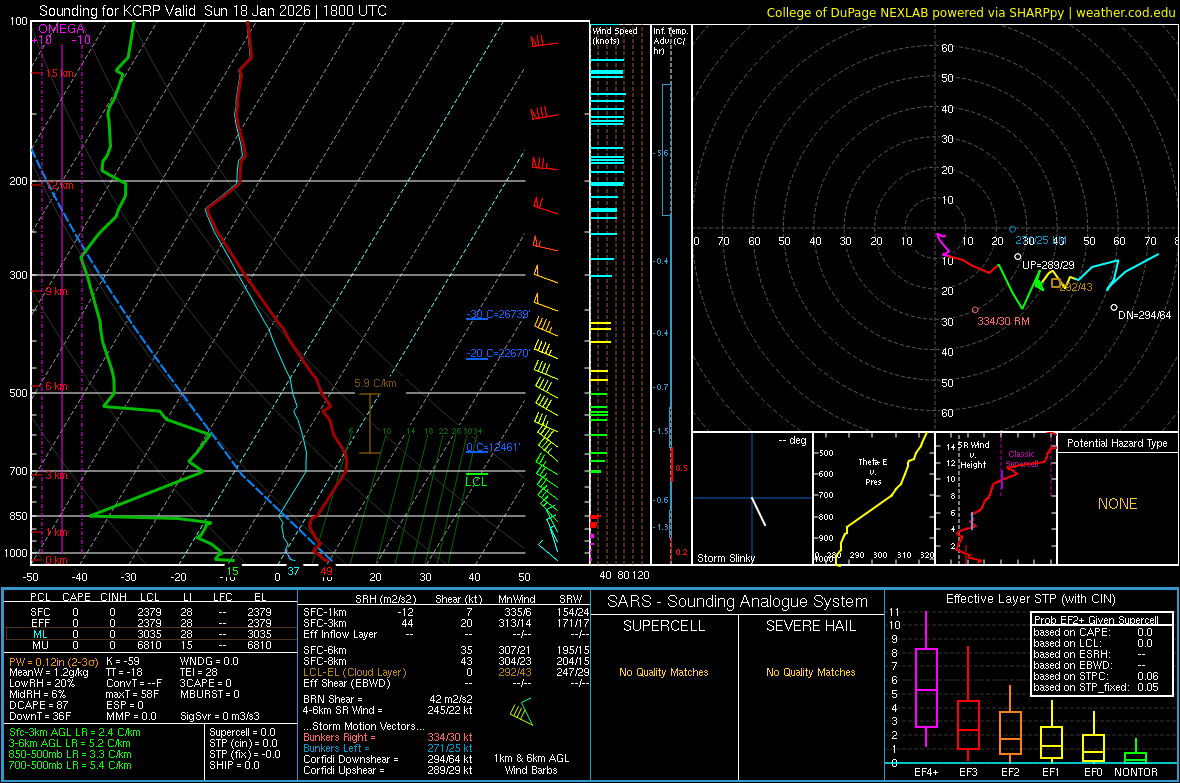Click the BRN Shear value
Image resolution: width=1180 pixels, height=783 pixels.
(x=388, y=699)
